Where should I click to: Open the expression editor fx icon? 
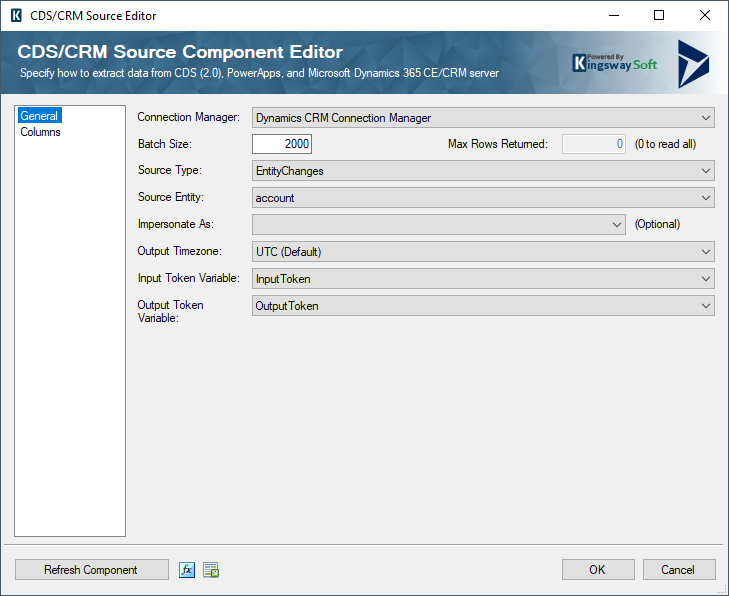(187, 570)
